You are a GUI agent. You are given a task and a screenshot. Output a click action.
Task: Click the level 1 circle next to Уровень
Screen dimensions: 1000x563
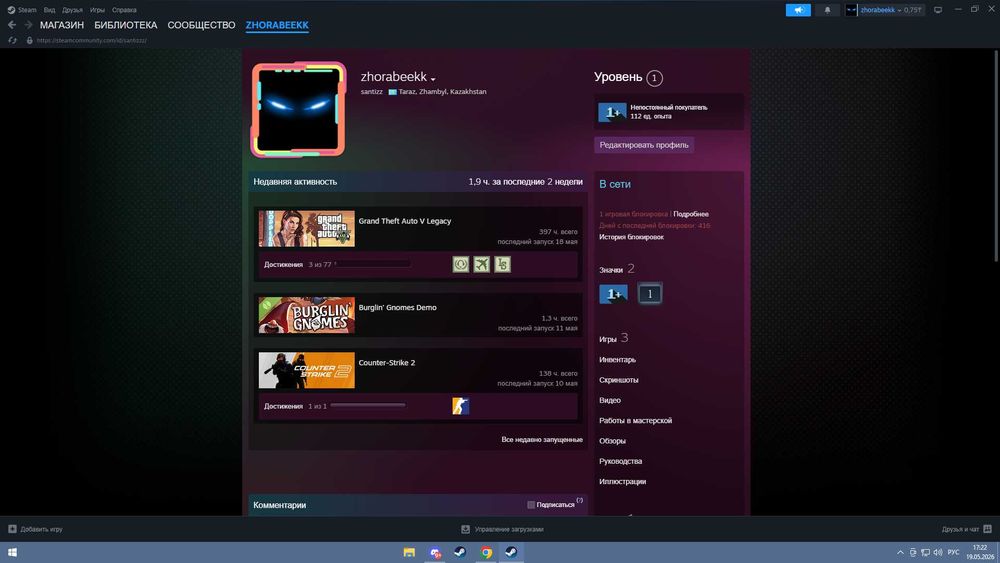click(x=654, y=78)
